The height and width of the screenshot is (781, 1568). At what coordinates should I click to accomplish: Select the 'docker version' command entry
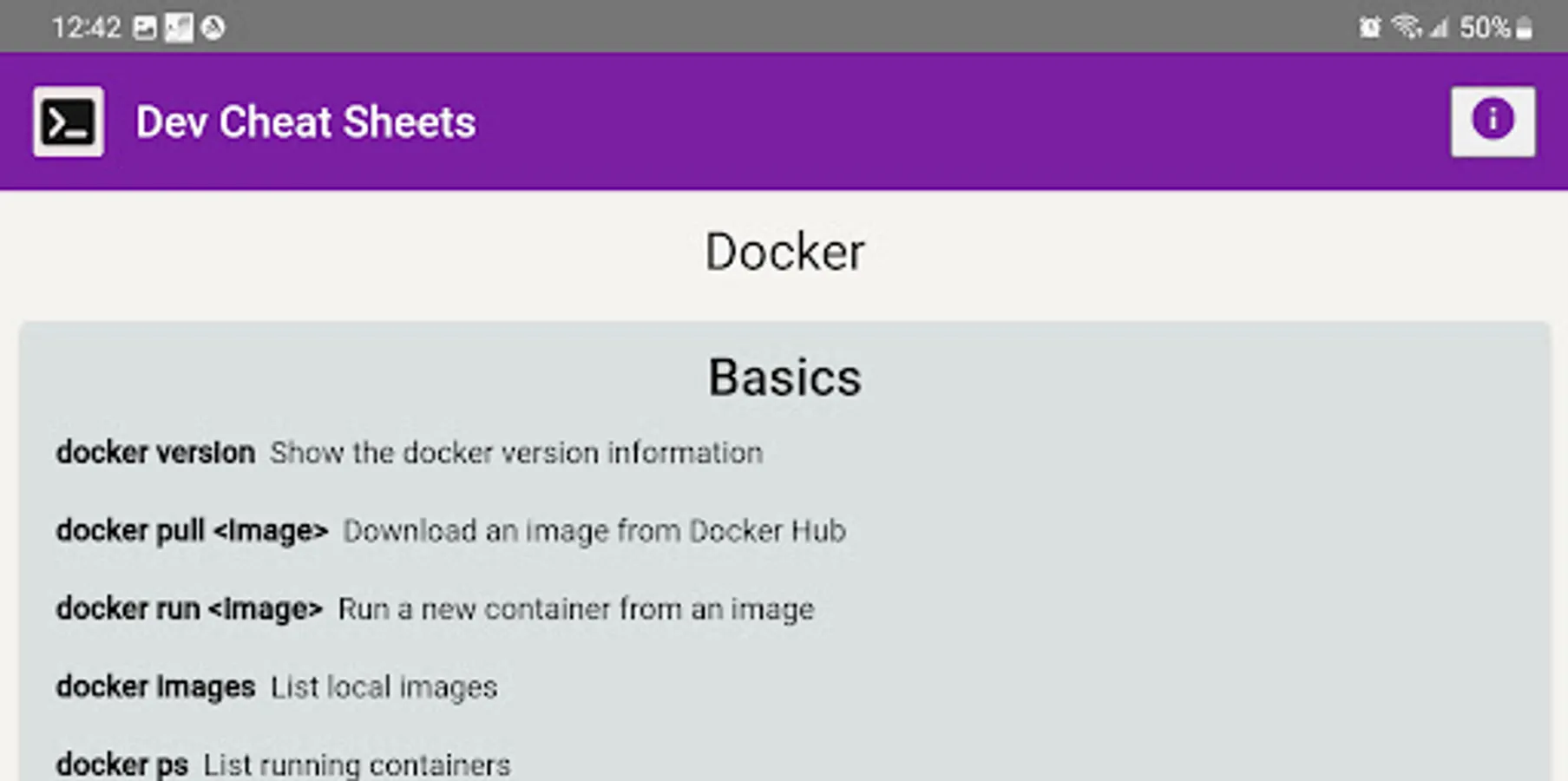click(154, 452)
